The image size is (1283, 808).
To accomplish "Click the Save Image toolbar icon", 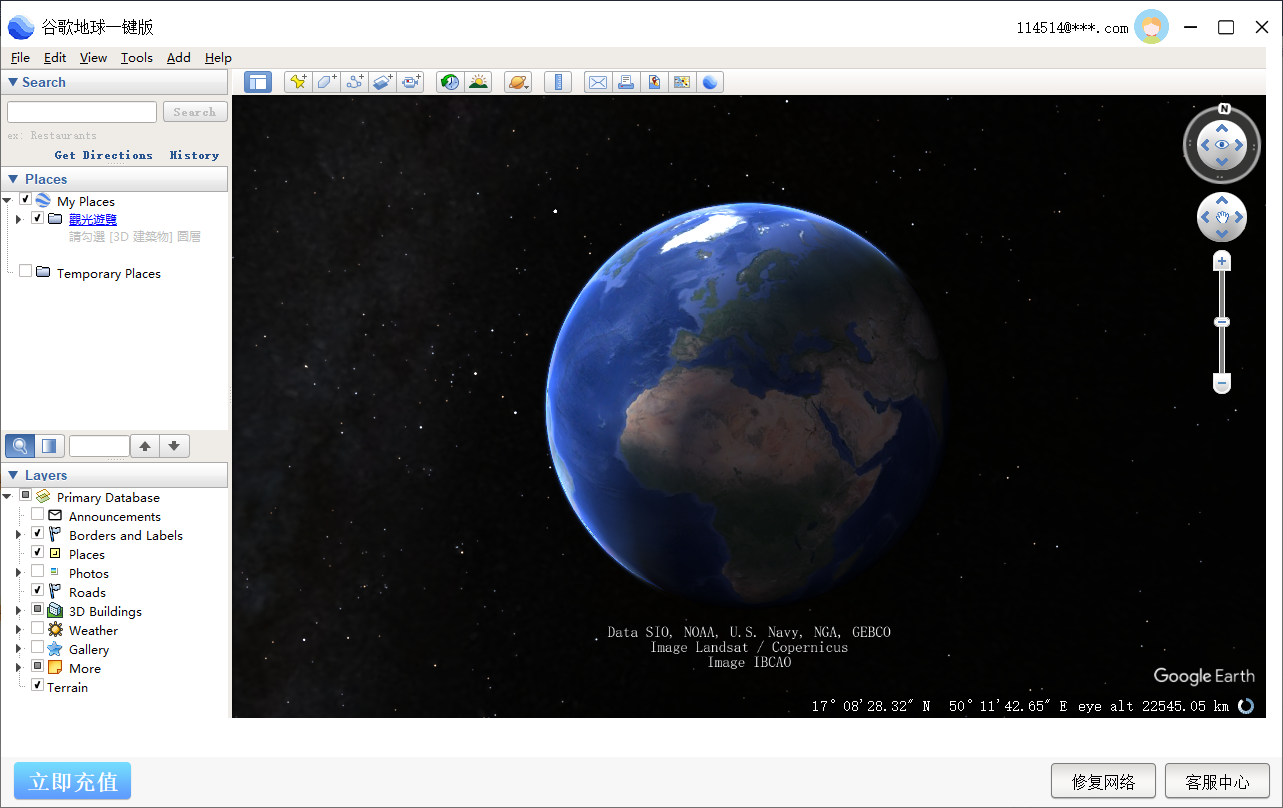I will pos(654,82).
